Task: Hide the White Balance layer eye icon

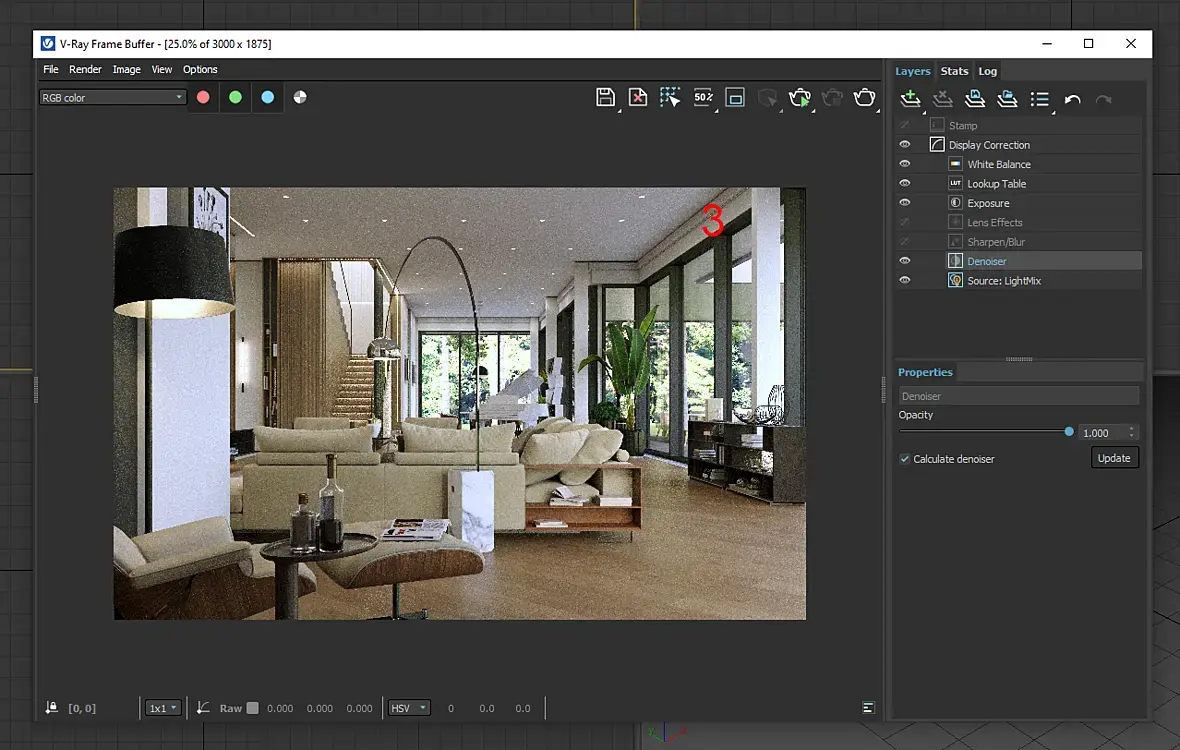Action: point(905,164)
